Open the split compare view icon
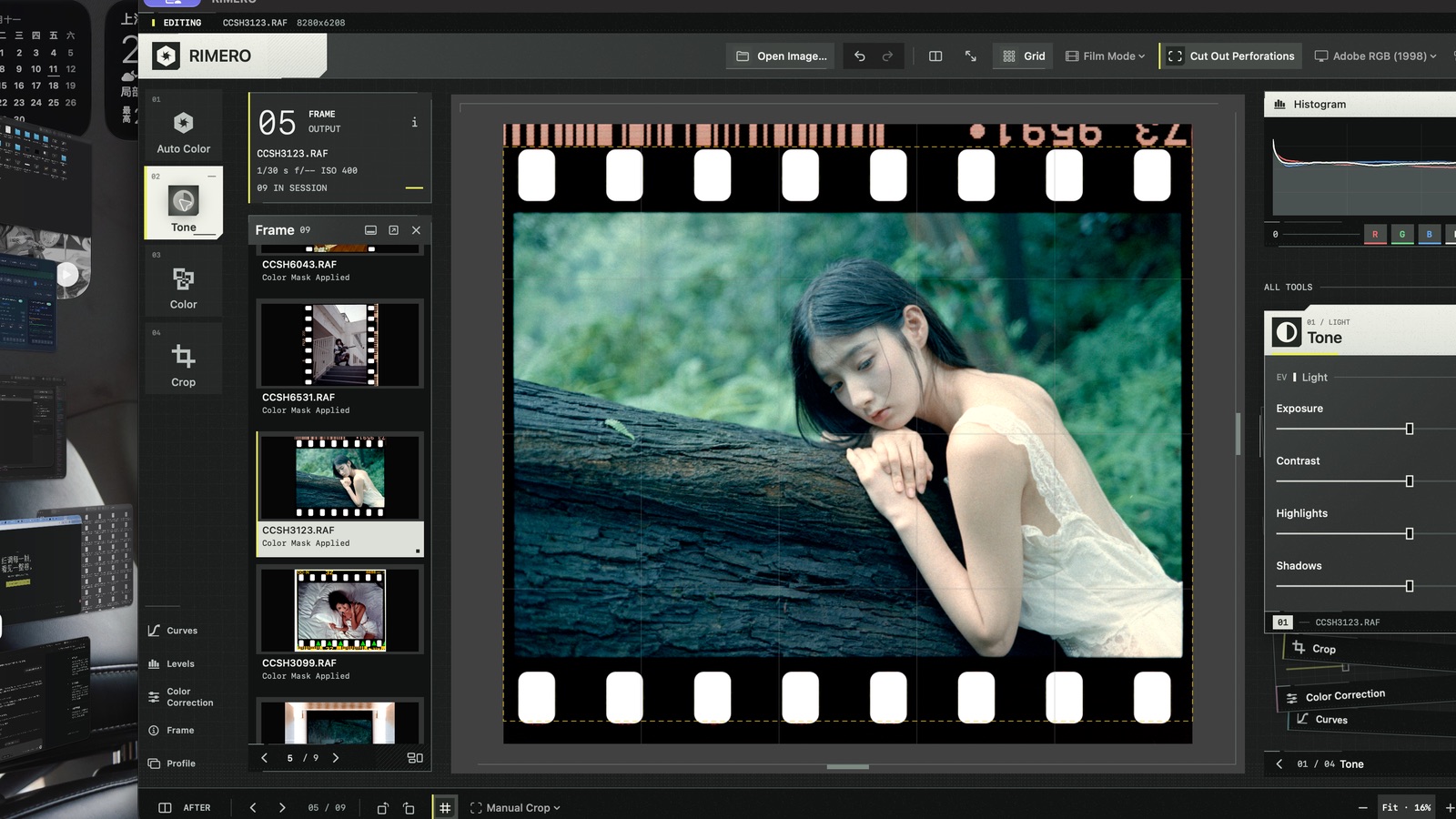Screen dimensions: 1456x819 (x=935, y=56)
